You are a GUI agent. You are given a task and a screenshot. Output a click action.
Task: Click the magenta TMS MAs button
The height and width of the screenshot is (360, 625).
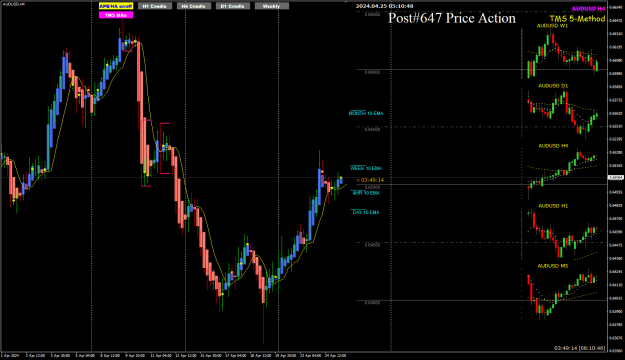pos(116,15)
